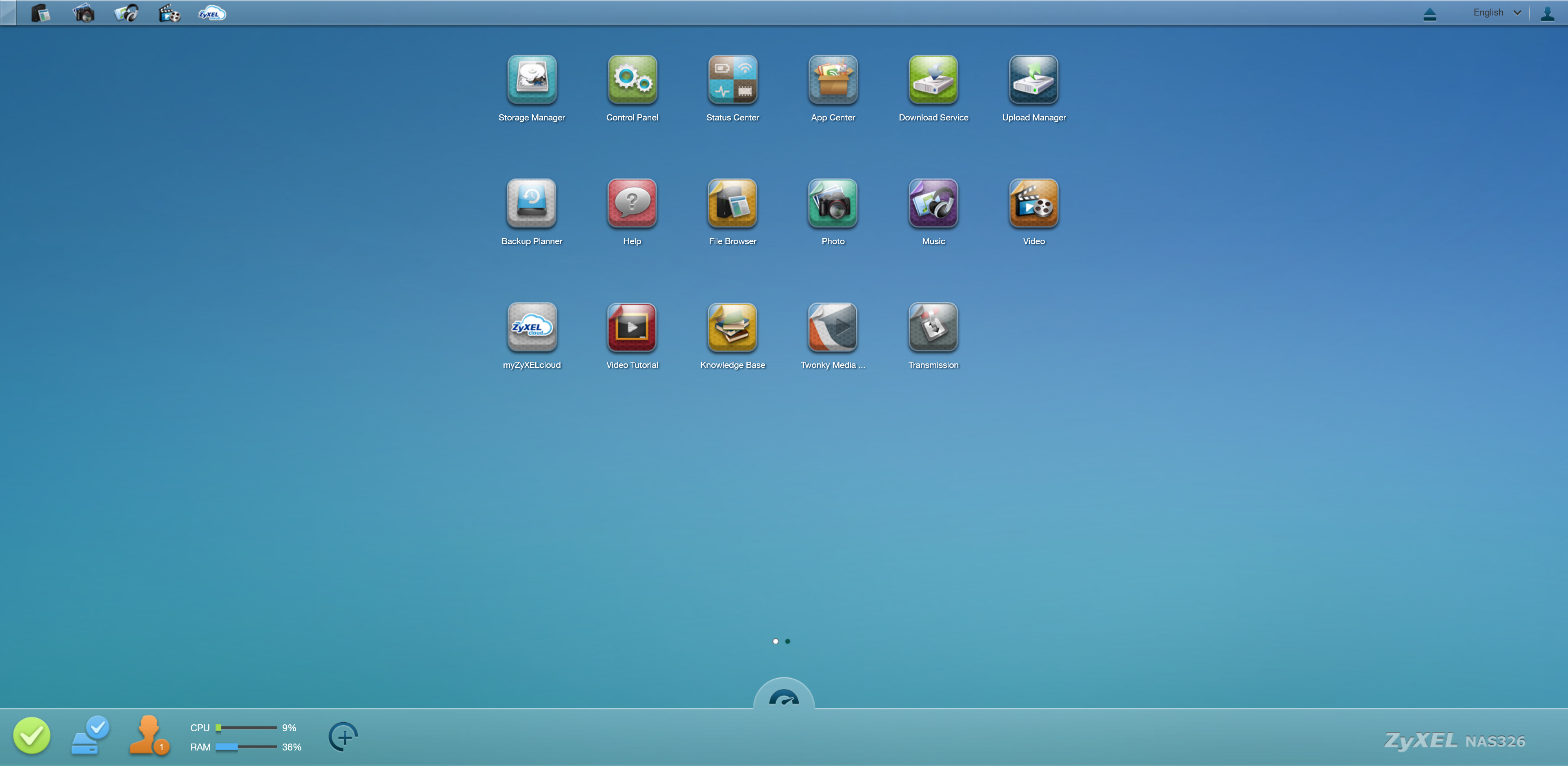Launch the Transmission app
Image resolution: width=1568 pixels, height=766 pixels.
[933, 327]
